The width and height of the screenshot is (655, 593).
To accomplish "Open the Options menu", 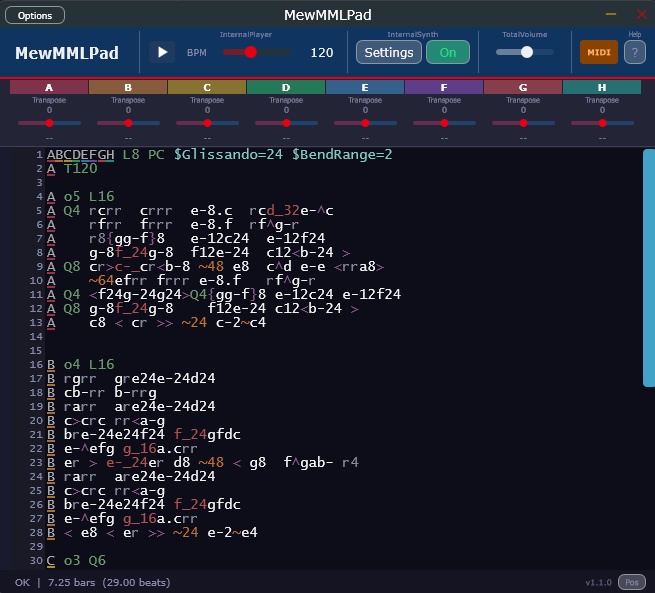I will click(x=35, y=15).
